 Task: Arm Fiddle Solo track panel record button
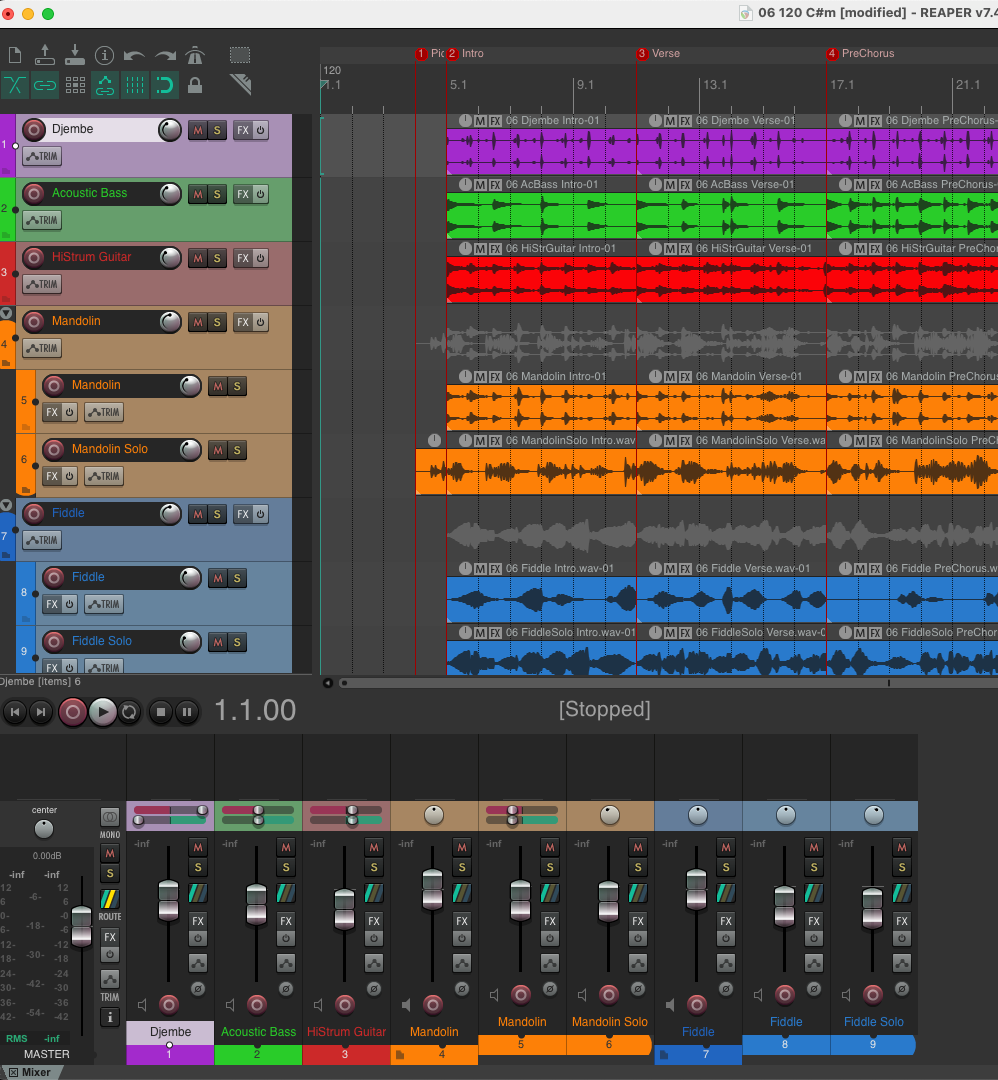(54, 642)
